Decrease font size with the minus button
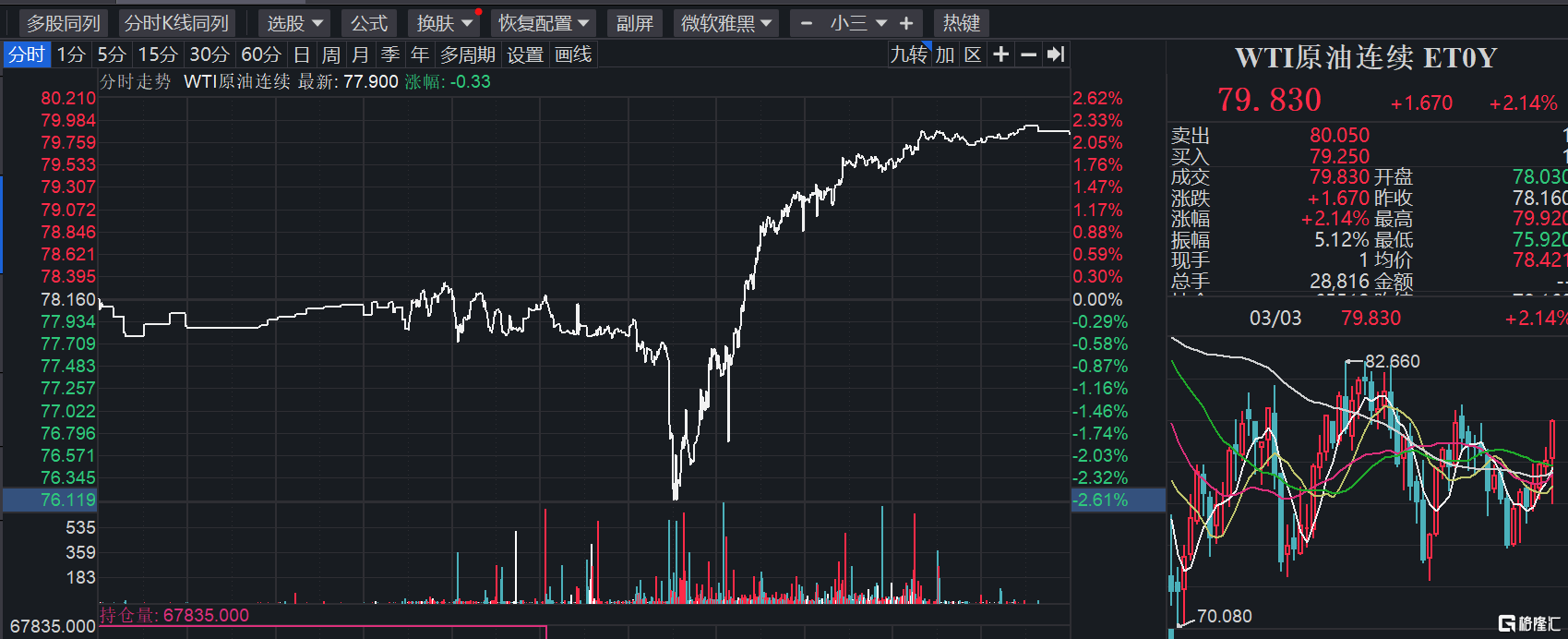 (807, 23)
